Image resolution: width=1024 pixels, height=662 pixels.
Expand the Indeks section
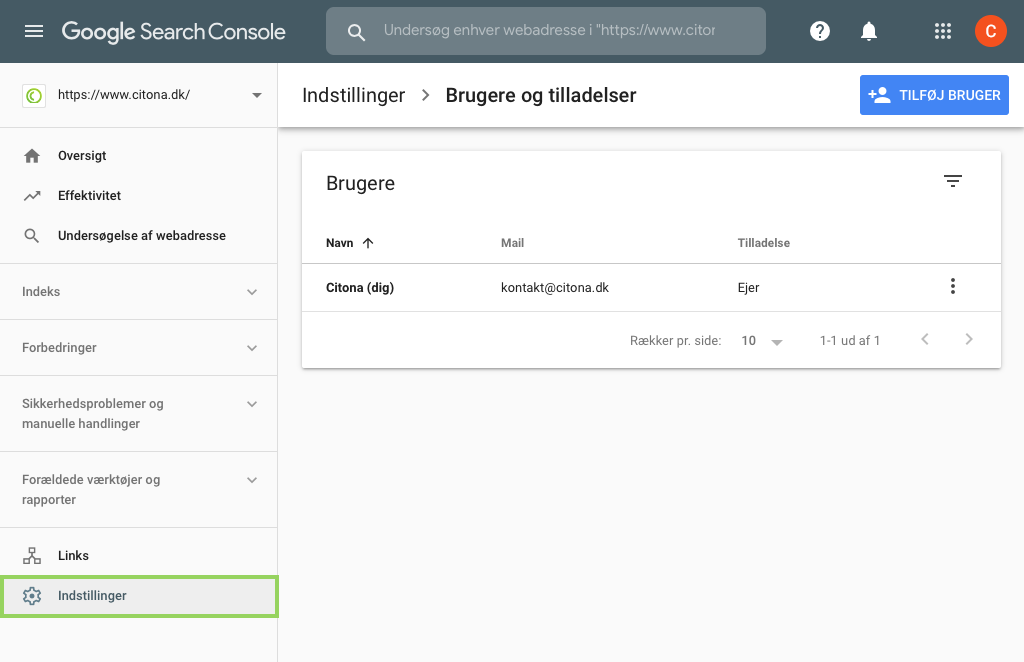pos(138,291)
